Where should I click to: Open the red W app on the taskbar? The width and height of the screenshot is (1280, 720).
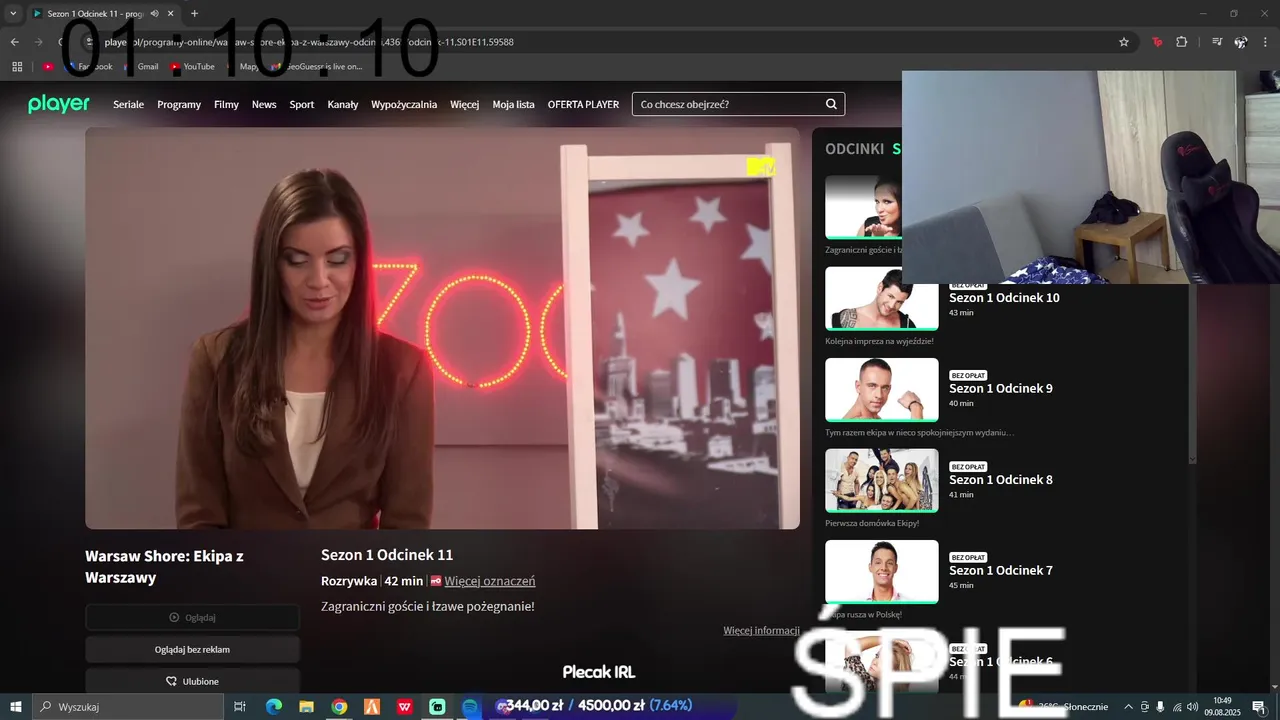[405, 707]
